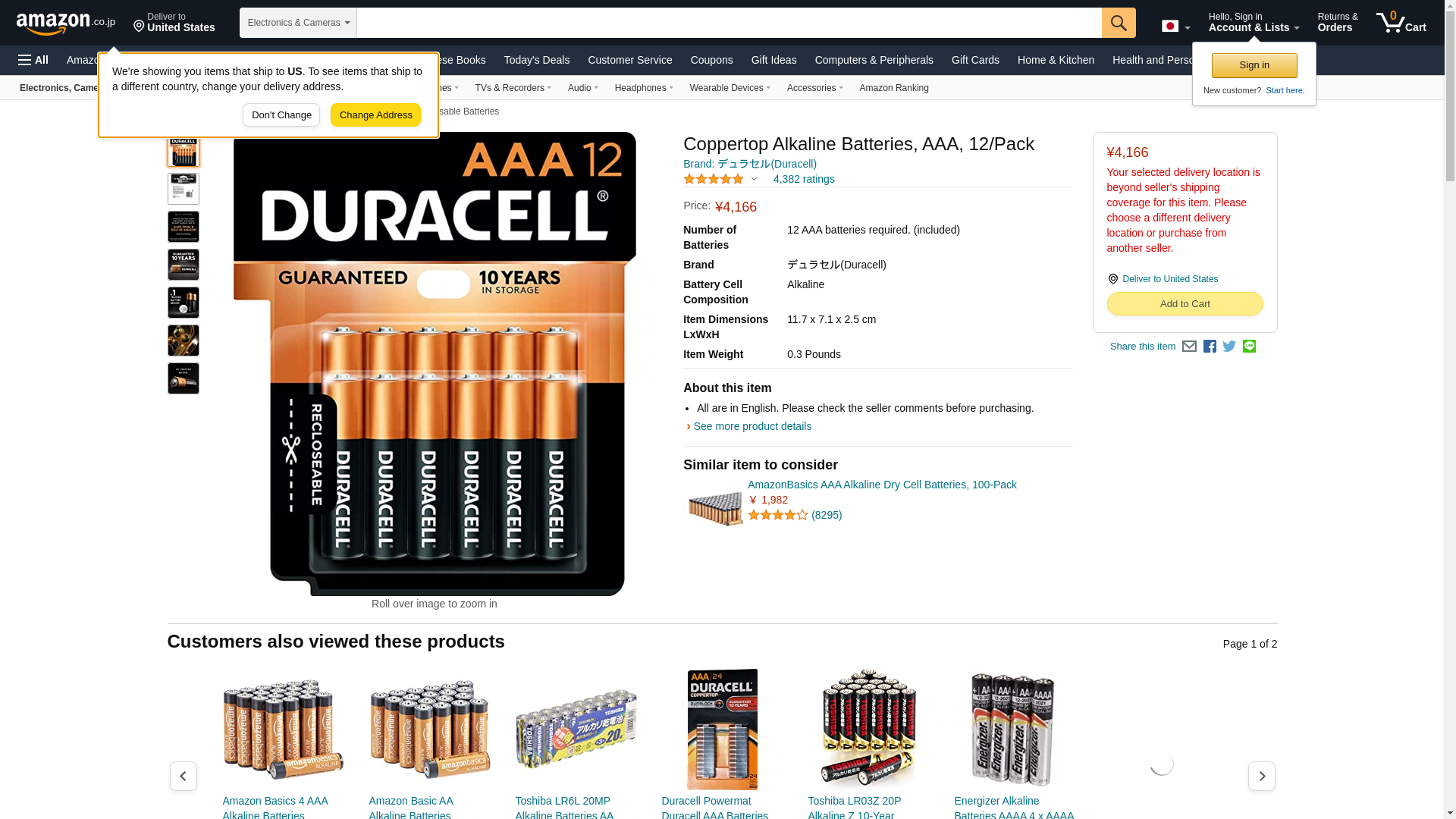Open the All hamburger menu
The width and height of the screenshot is (1456, 819).
[x=33, y=60]
